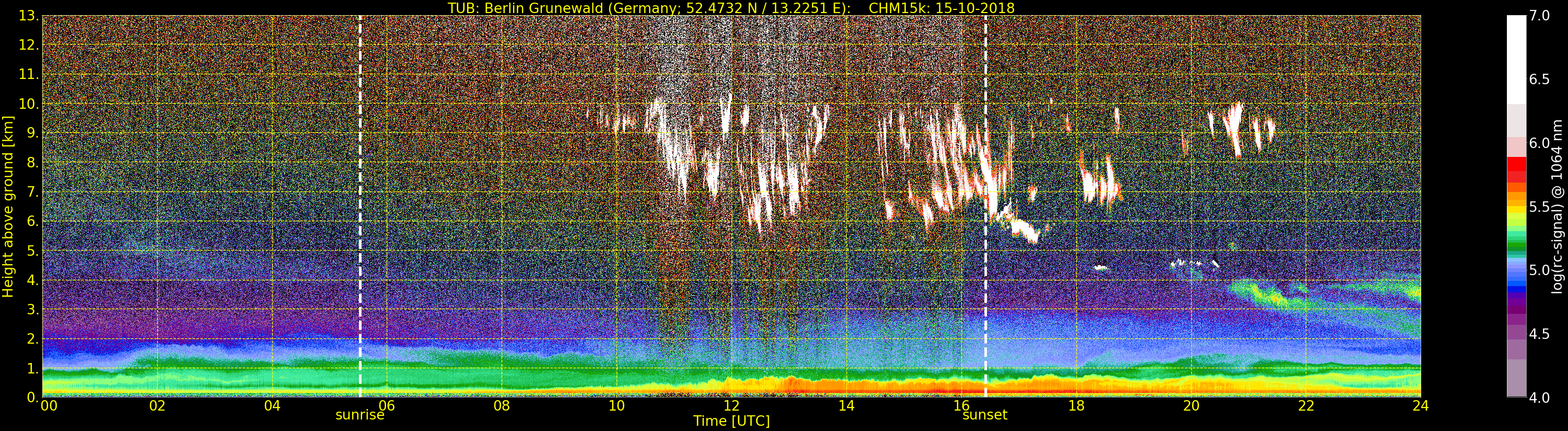The width and height of the screenshot is (1568, 431).
Task: Click height axis tick '1.'
Action: tap(32, 368)
